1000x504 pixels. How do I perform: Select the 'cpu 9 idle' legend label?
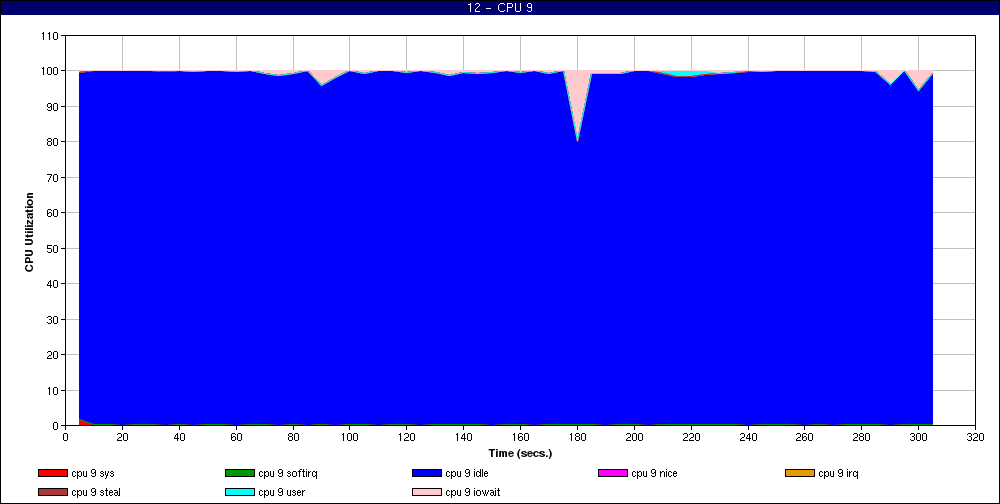point(467,474)
